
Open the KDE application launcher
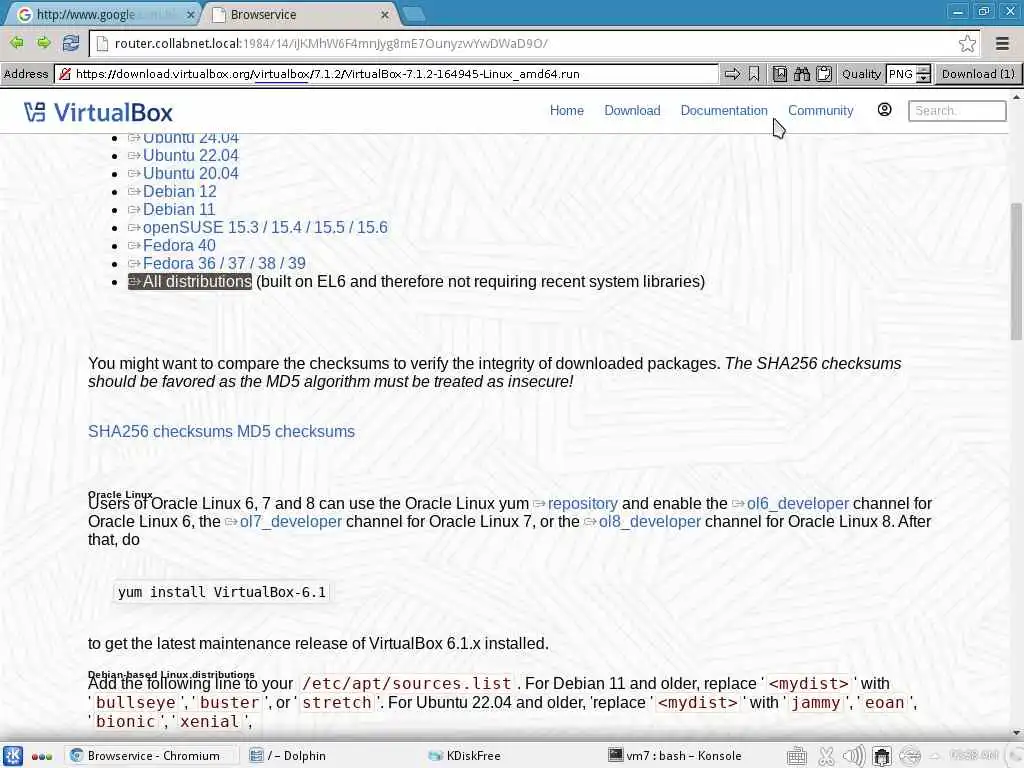[x=13, y=756]
